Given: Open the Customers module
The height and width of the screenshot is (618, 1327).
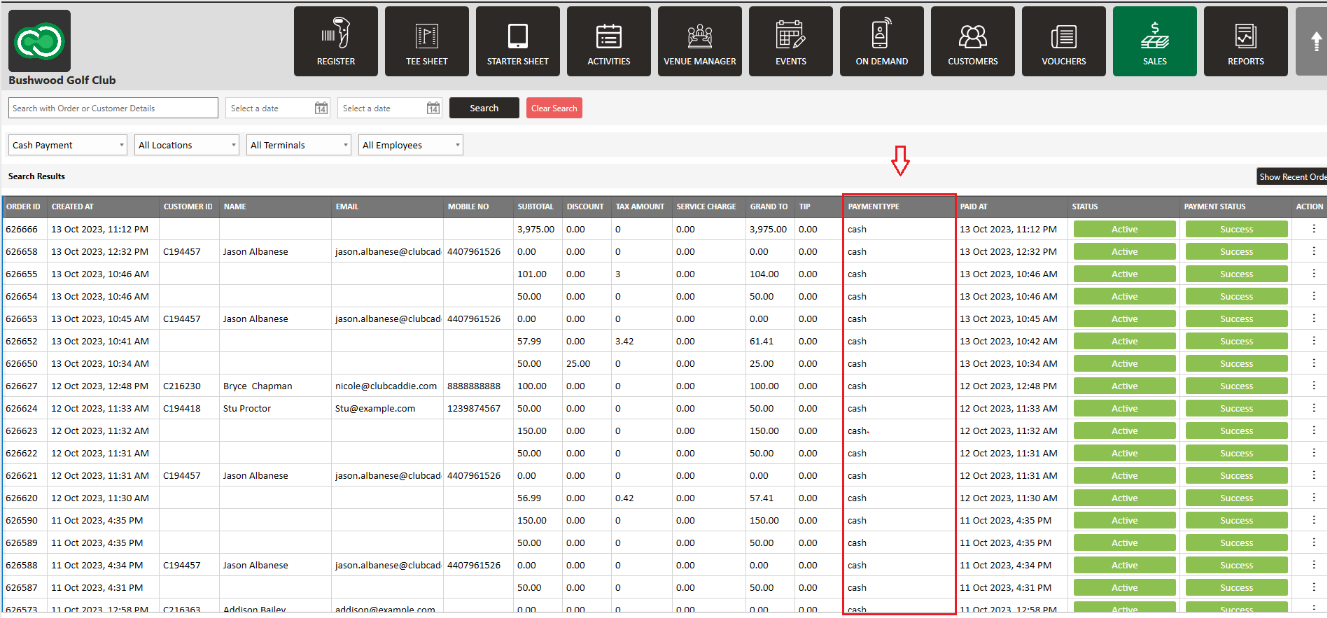Looking at the screenshot, I should coord(973,41).
